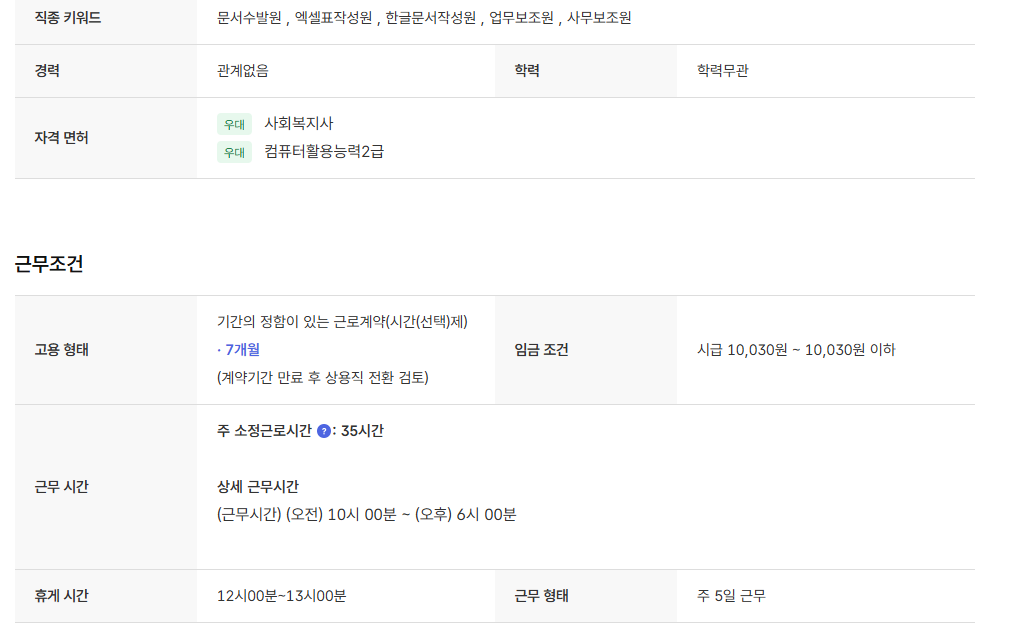Click the 한글문서작성원 job keyword

pos(431,18)
